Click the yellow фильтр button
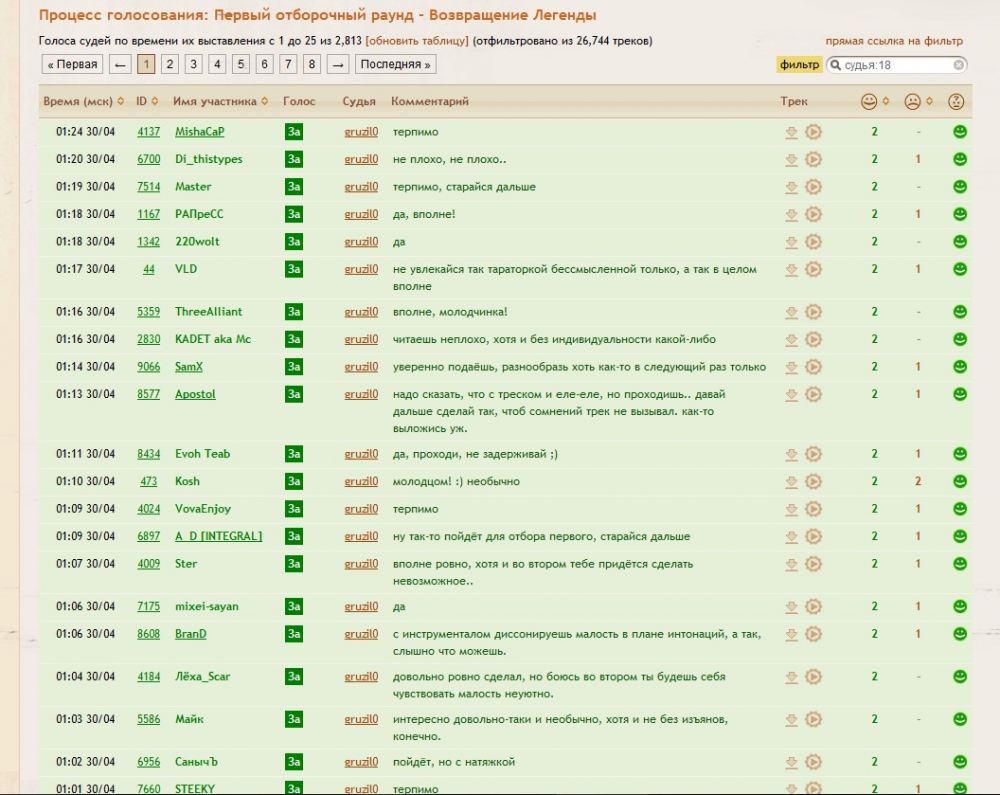Screen dimensions: 1000x795 click(x=799, y=64)
